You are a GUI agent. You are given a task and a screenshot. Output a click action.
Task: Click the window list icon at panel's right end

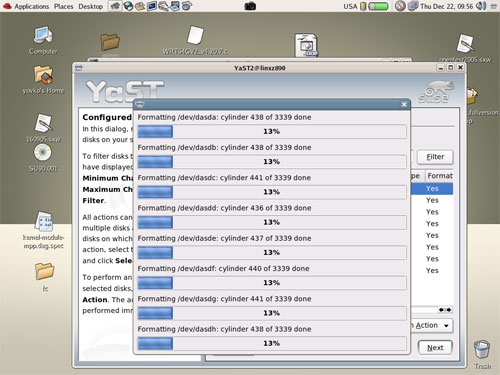click(494, 6)
